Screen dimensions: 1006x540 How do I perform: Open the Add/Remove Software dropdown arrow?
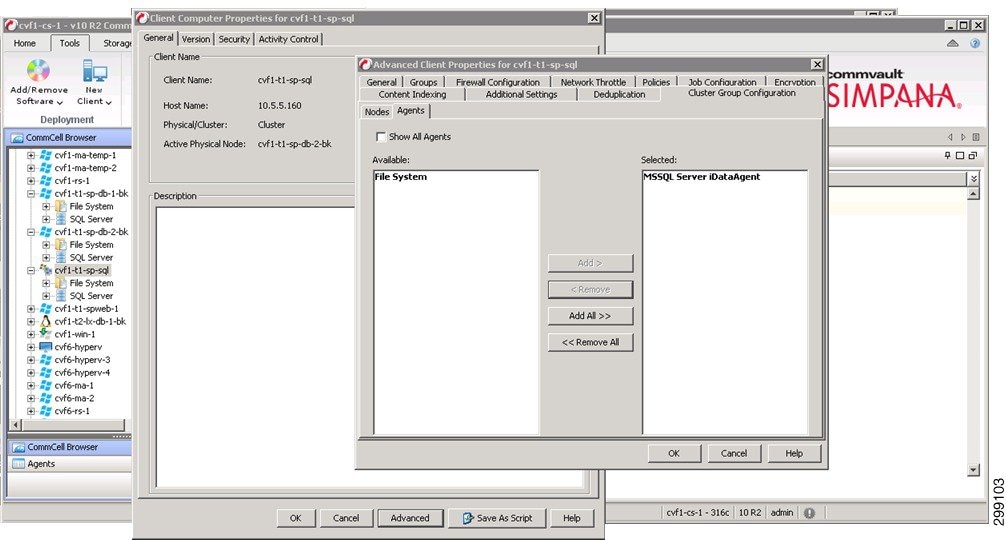point(60,102)
